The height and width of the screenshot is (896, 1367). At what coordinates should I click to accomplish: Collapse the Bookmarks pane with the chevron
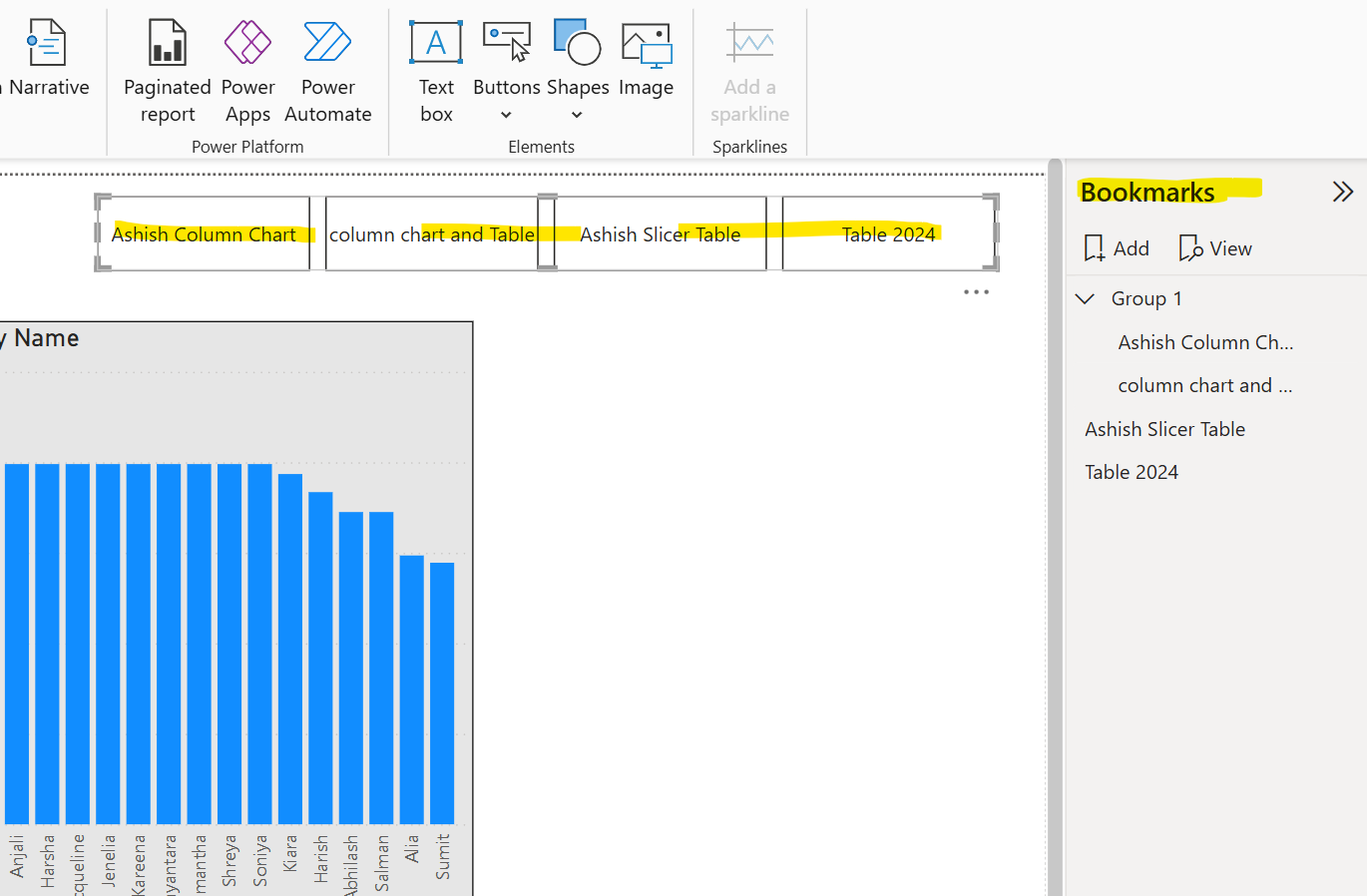(x=1343, y=190)
